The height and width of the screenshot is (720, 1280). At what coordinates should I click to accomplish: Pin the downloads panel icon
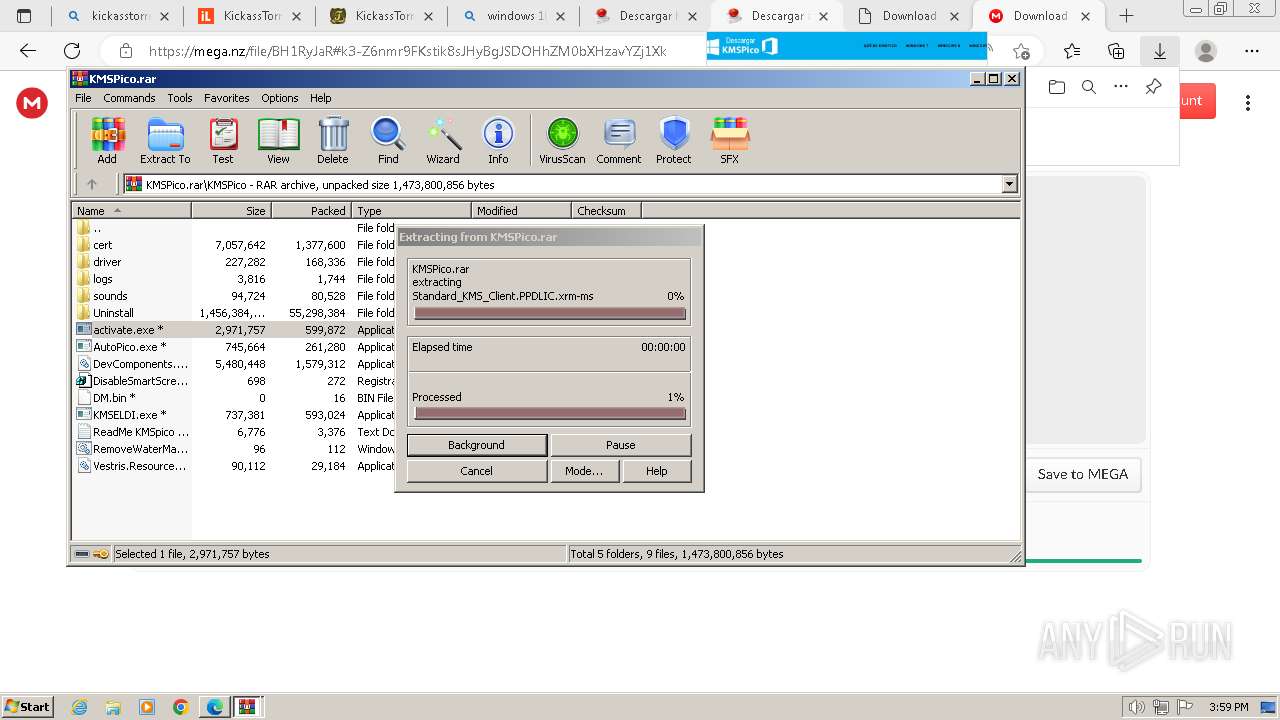click(1153, 87)
